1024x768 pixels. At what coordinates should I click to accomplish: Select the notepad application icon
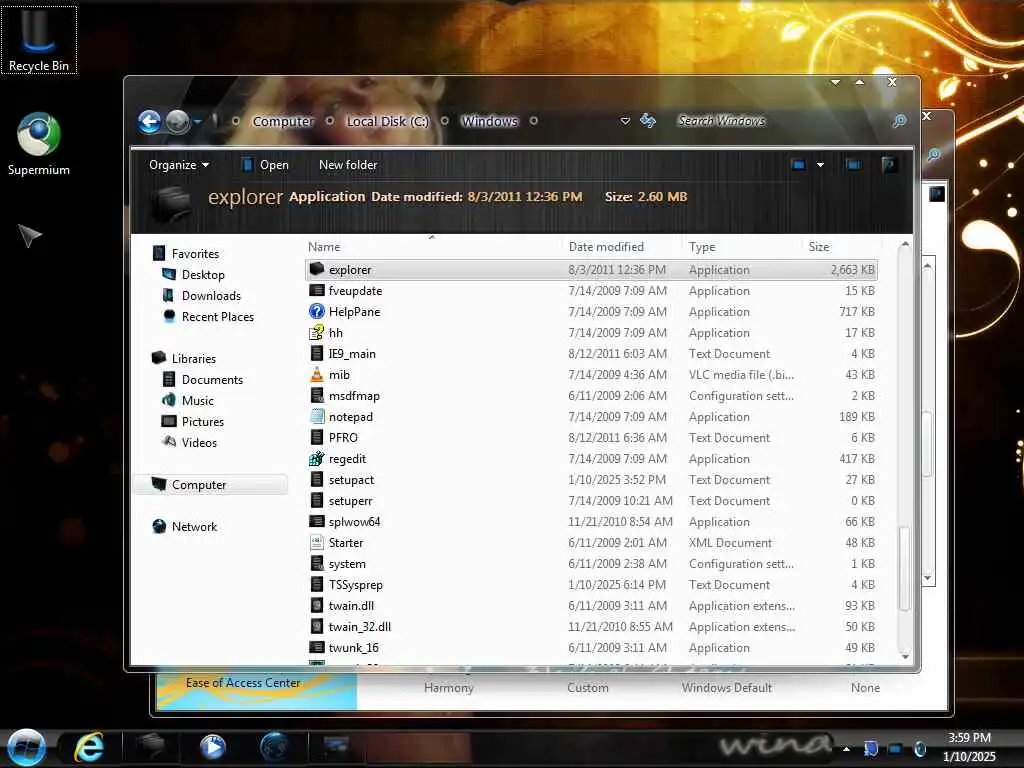[x=317, y=416]
